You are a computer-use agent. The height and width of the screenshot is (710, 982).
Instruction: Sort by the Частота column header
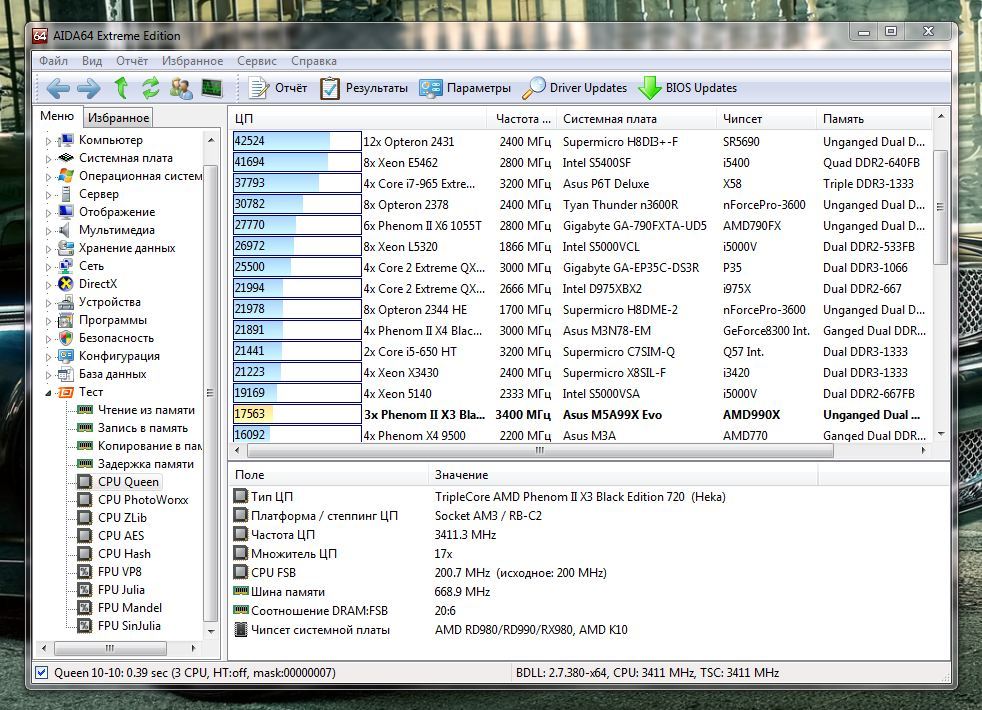[x=521, y=119]
